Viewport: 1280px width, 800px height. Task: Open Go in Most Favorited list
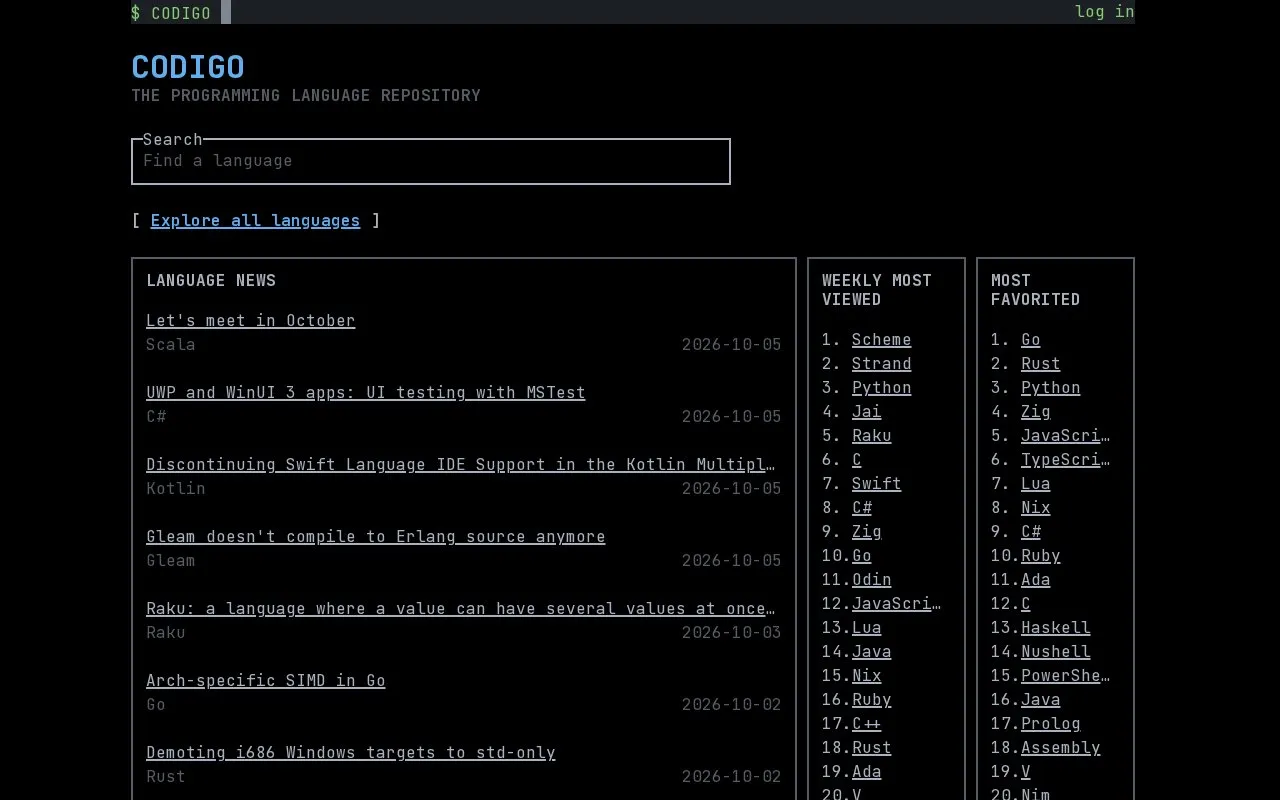[x=1030, y=340]
